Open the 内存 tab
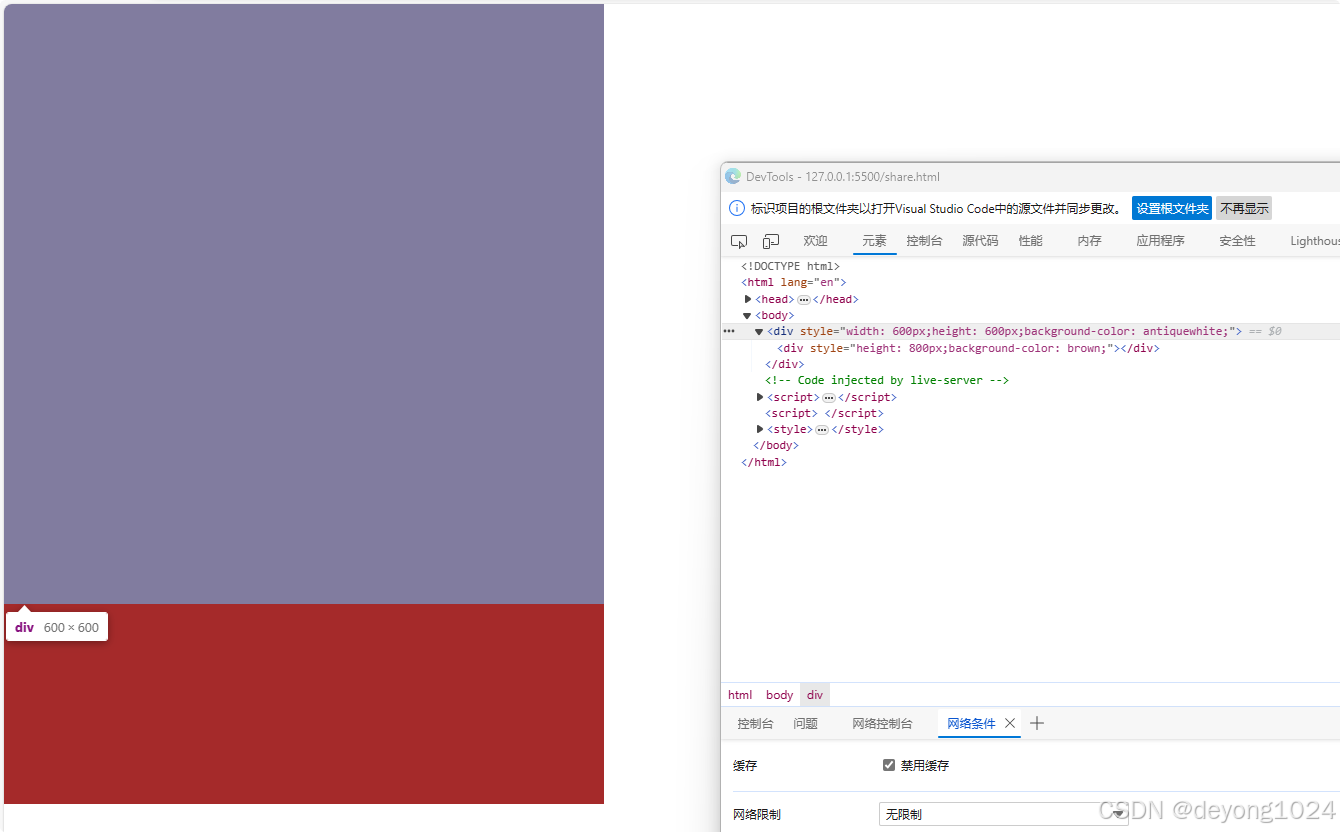 click(x=1090, y=241)
